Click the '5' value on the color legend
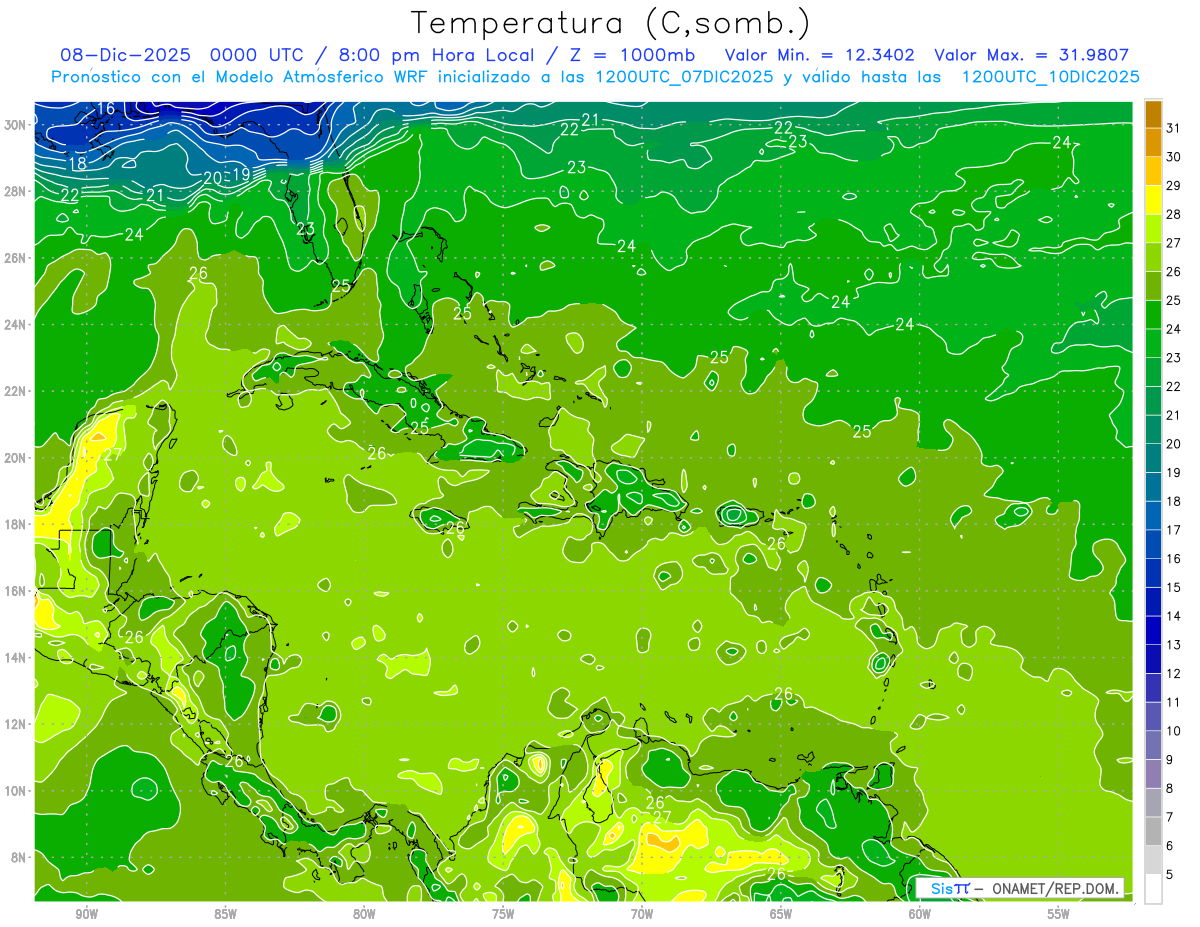Viewport: 1200px width, 927px height. pos(1170,875)
